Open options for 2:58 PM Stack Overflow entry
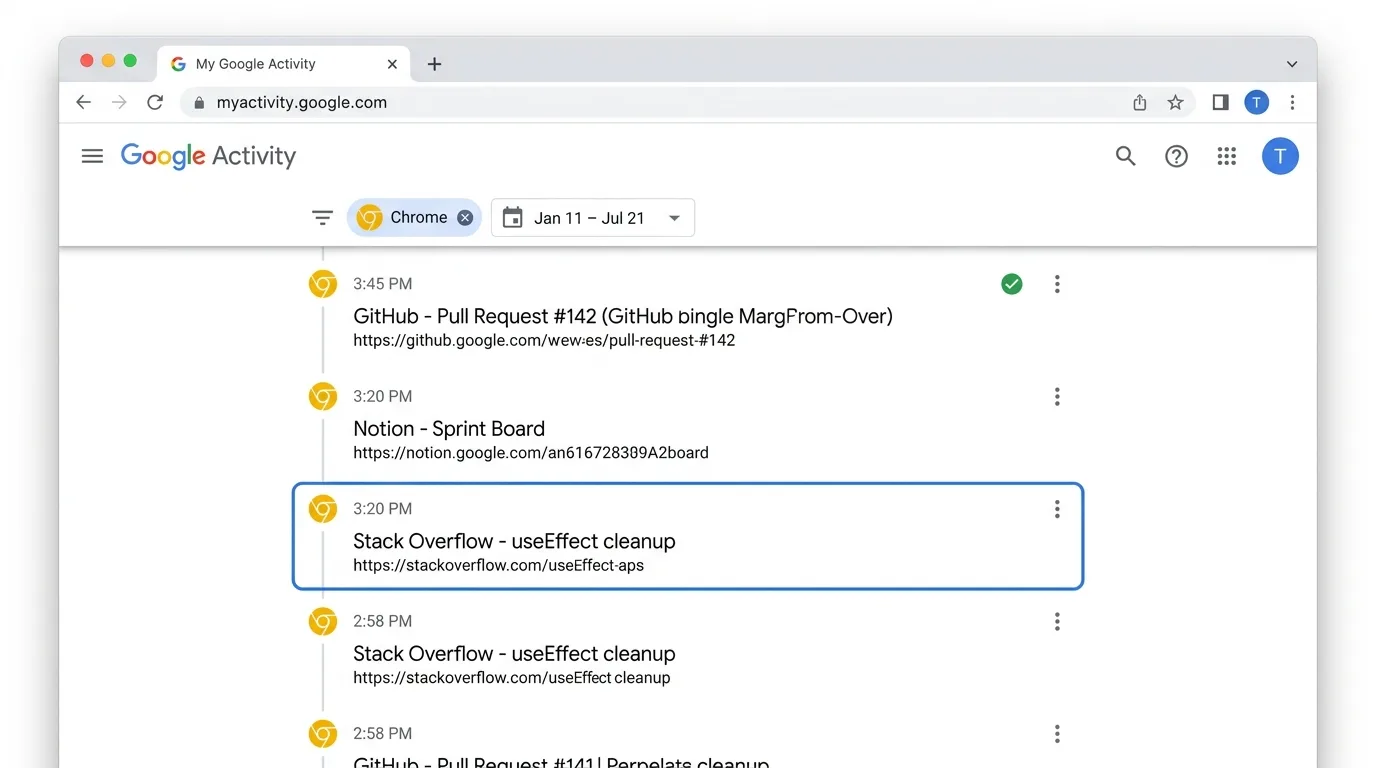 pyautogui.click(x=1057, y=622)
